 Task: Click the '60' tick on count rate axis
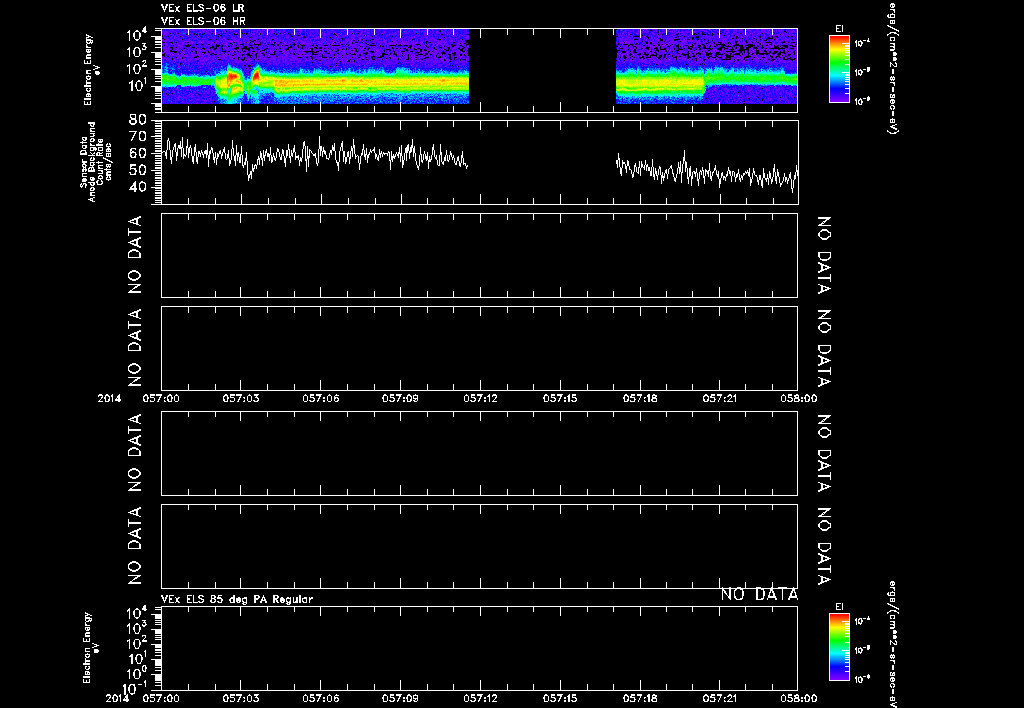[138, 153]
